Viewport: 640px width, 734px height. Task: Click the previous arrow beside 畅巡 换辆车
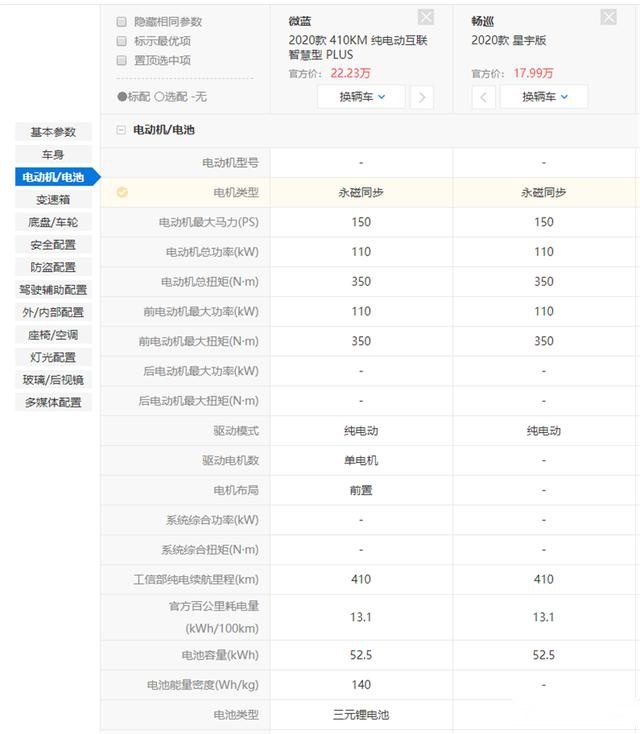[x=484, y=97]
